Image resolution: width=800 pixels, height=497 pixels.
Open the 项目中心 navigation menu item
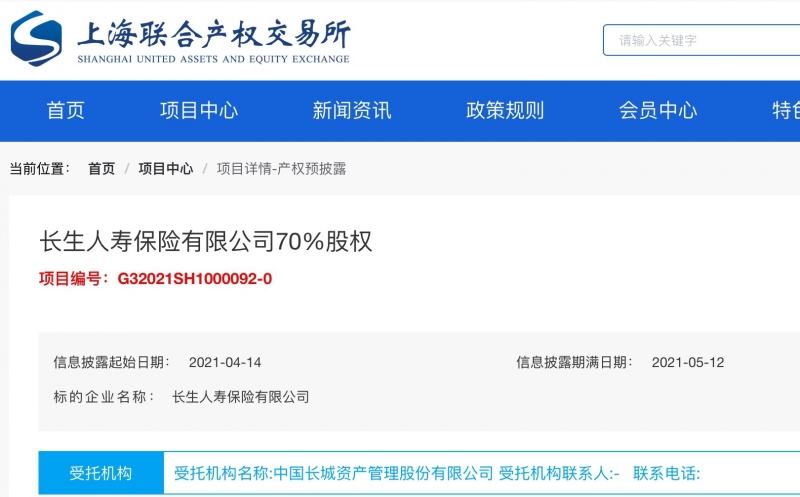[x=199, y=111]
